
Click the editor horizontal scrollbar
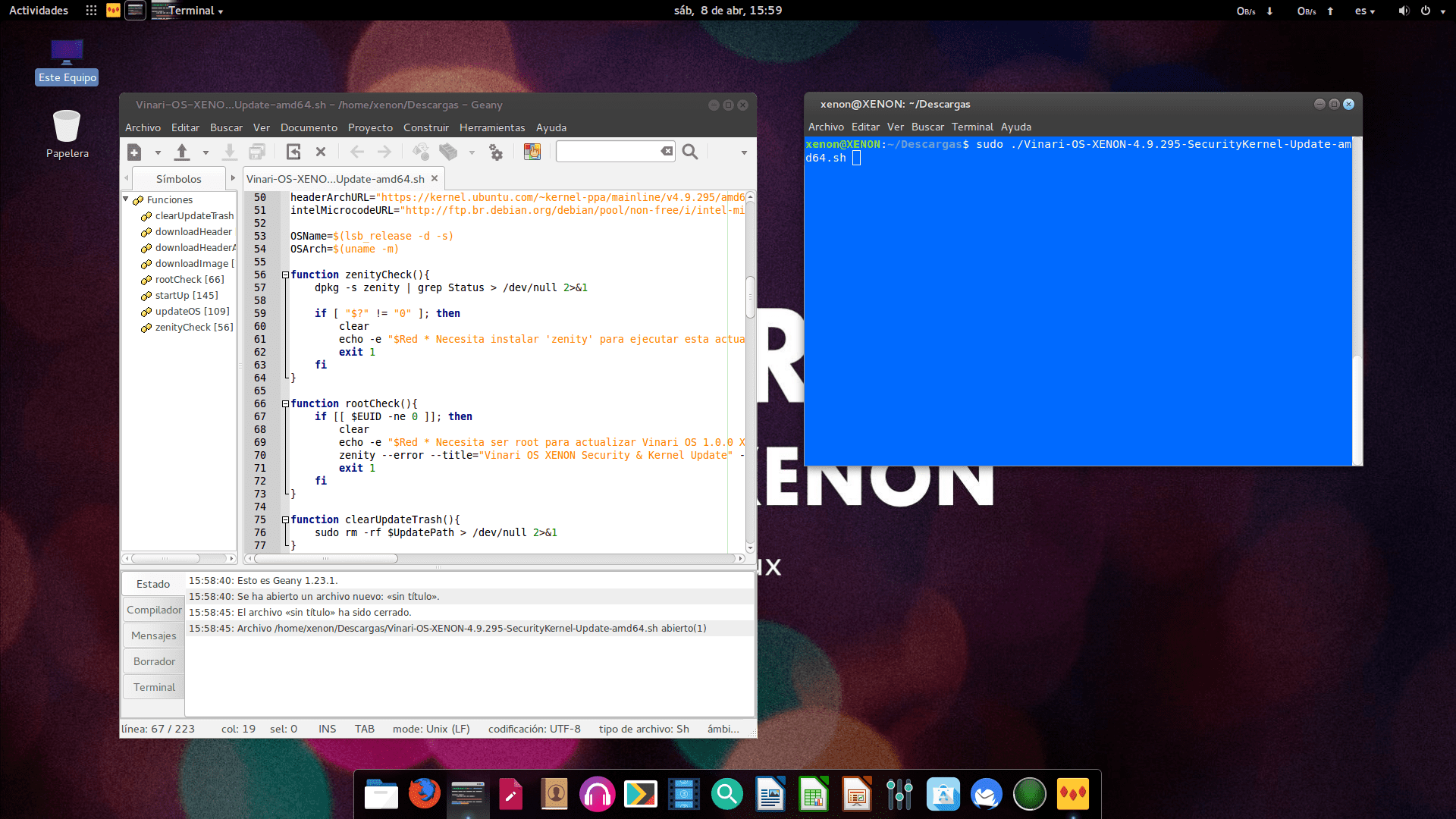pyautogui.click(x=326, y=559)
